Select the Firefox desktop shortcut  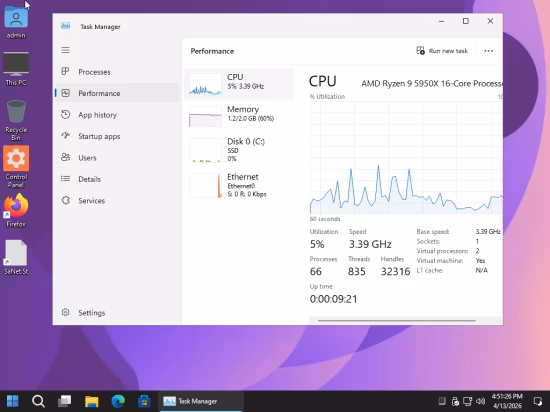click(x=16, y=210)
